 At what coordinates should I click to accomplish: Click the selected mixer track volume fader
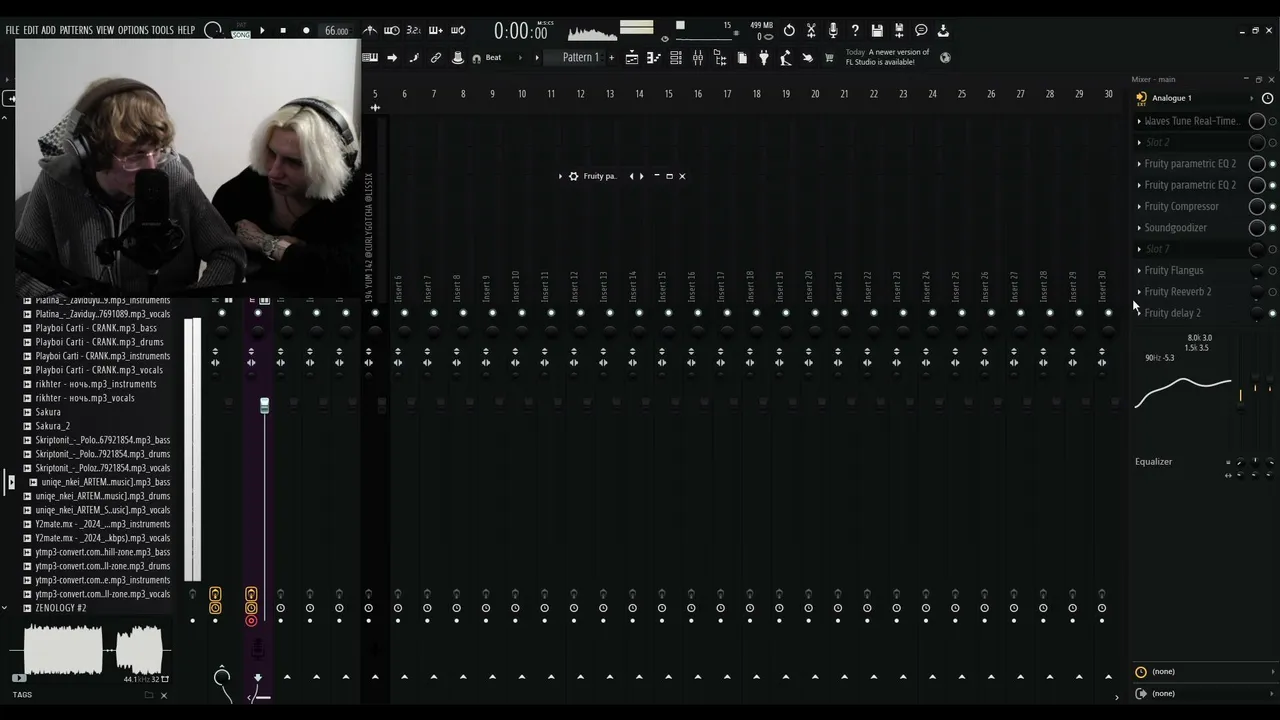(x=264, y=405)
